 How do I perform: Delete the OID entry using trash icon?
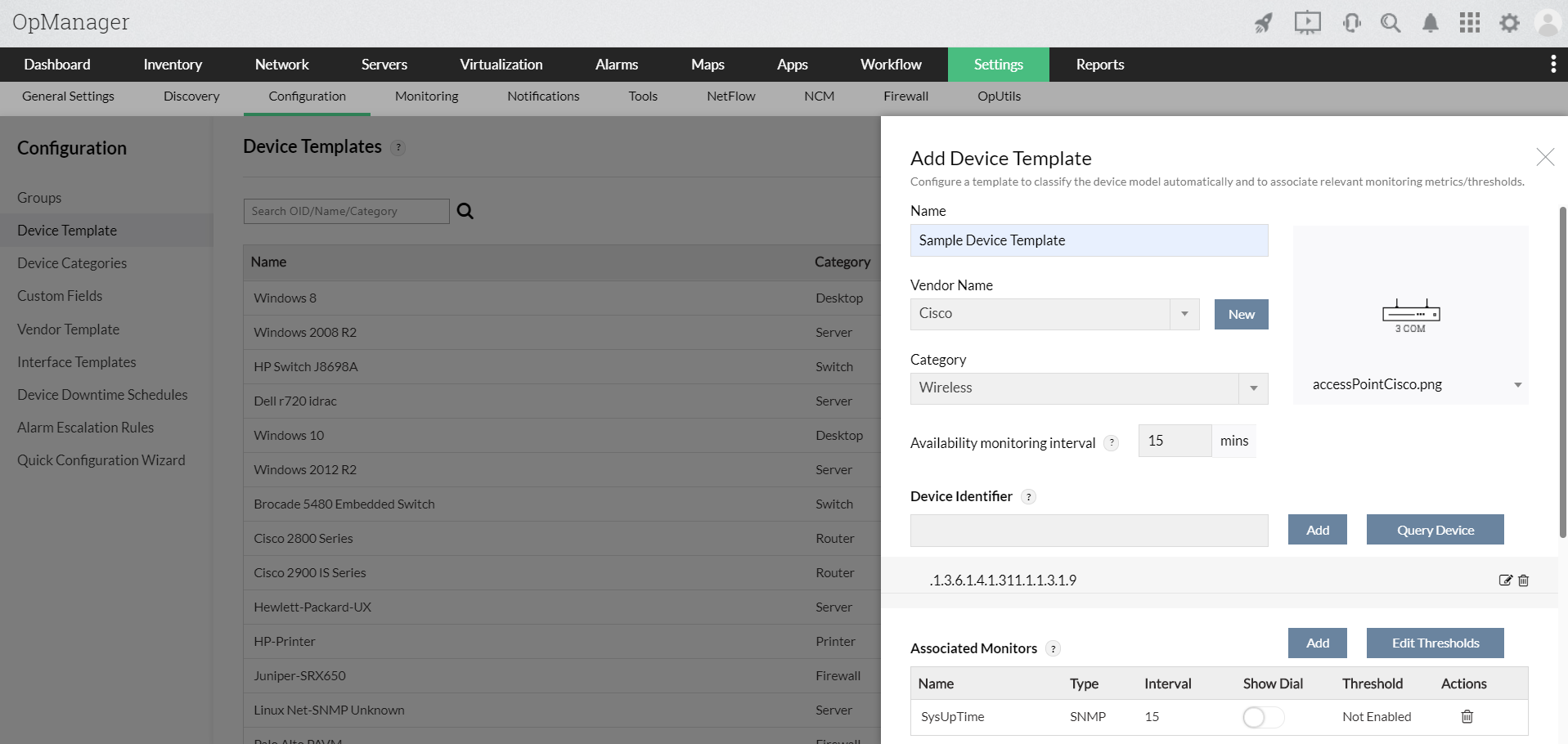pos(1523,580)
